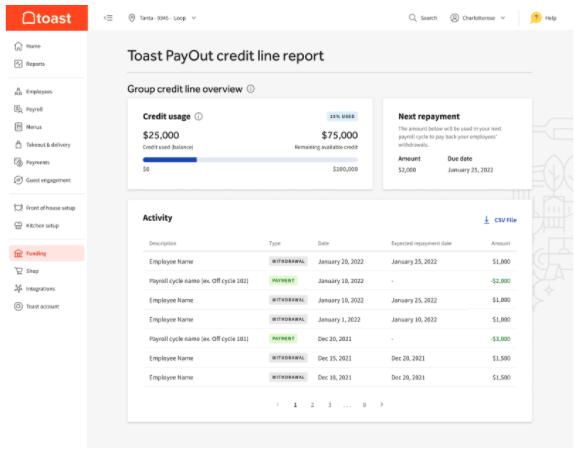Go to next page of activity

point(382,405)
